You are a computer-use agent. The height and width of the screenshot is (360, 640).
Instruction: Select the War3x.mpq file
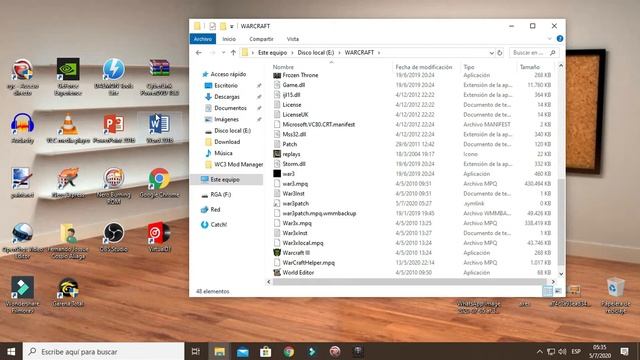tap(297, 223)
